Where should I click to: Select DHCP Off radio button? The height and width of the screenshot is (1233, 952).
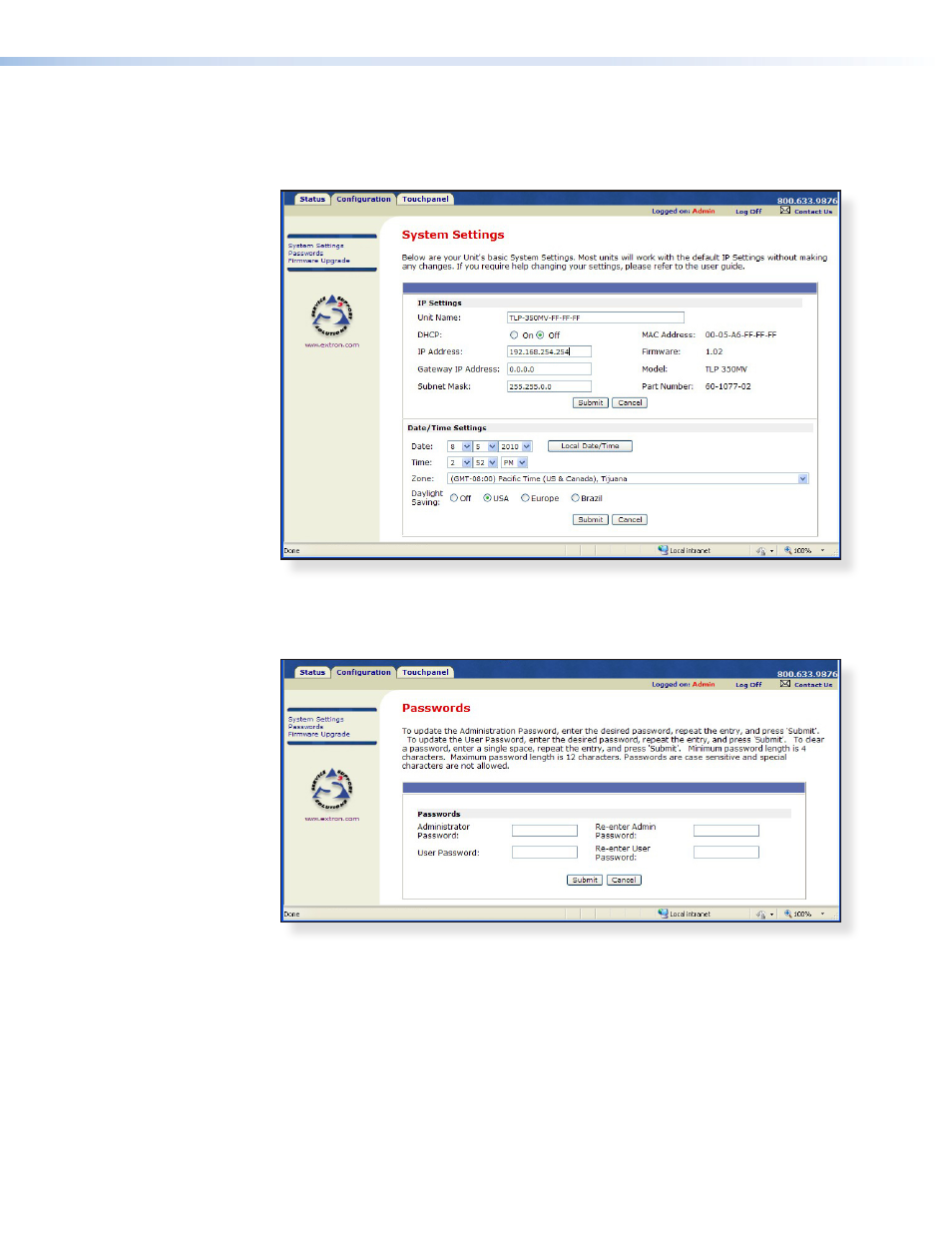tap(540, 335)
